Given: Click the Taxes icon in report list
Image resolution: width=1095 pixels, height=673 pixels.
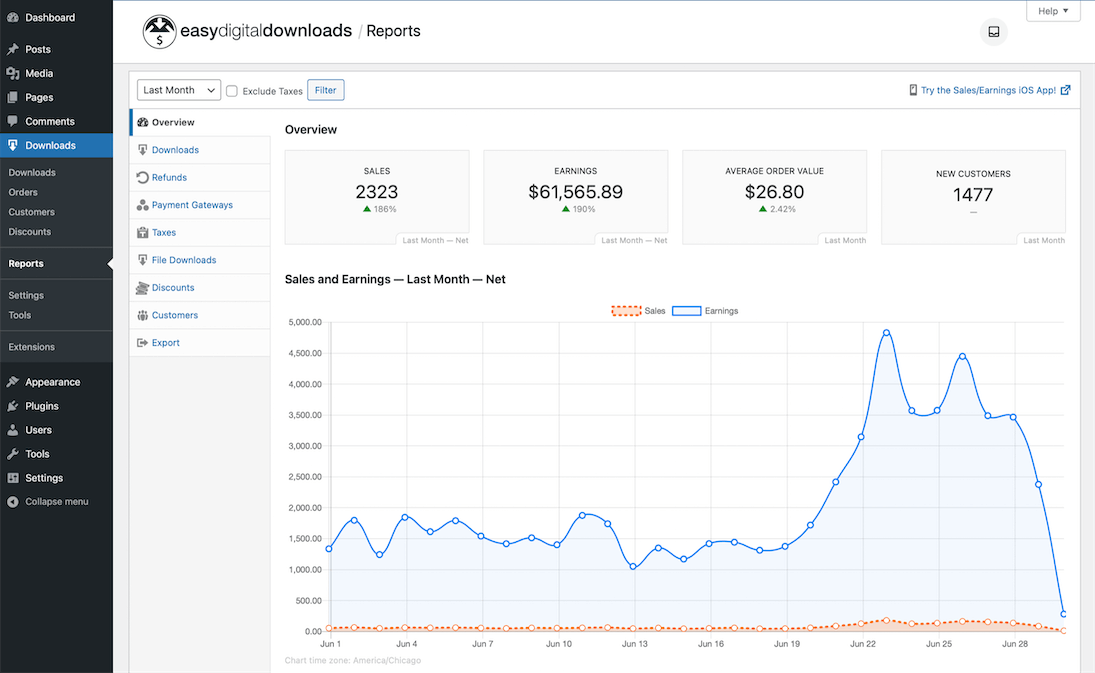Looking at the screenshot, I should (142, 232).
